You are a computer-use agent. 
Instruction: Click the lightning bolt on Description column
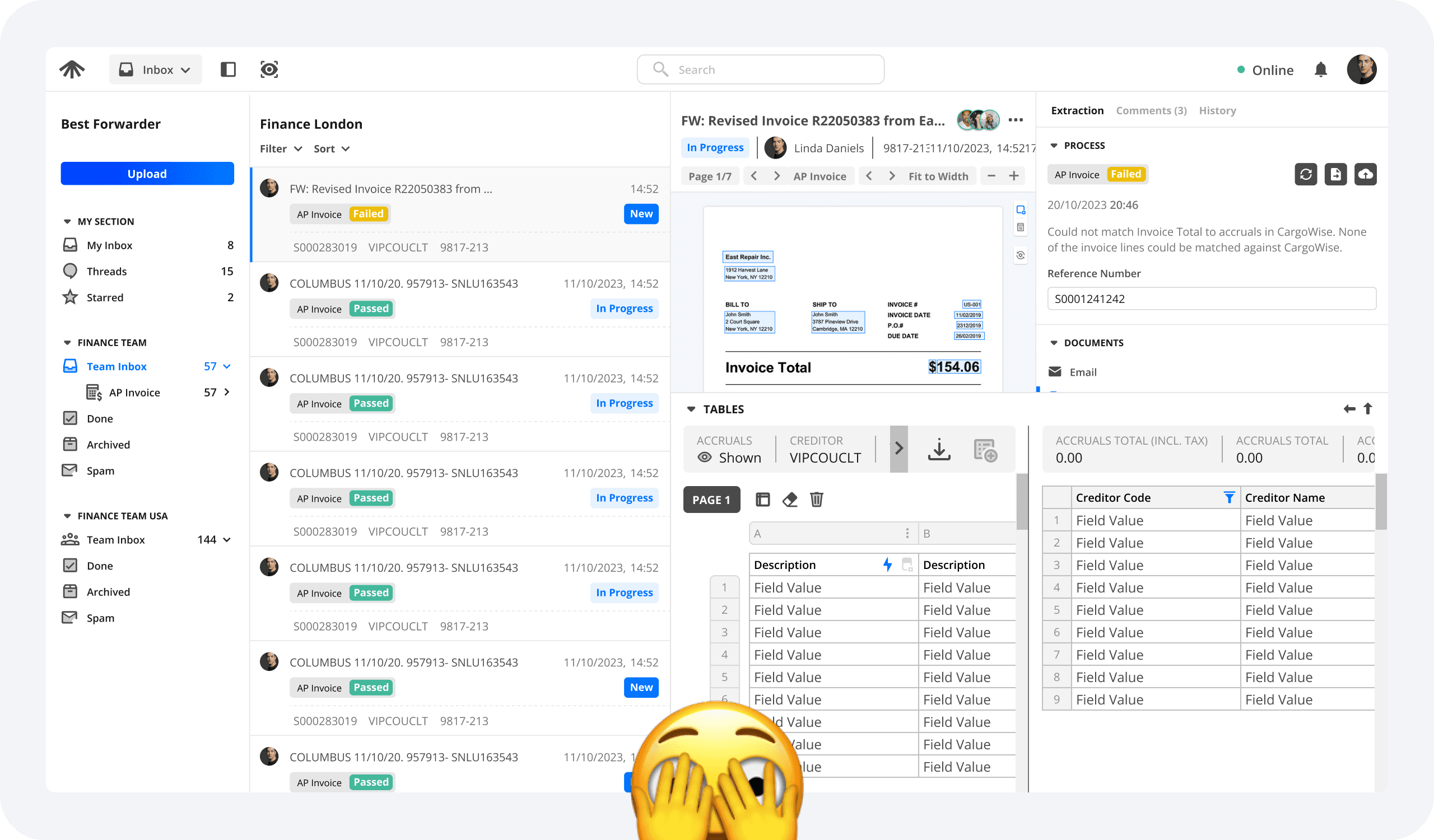pos(887,564)
